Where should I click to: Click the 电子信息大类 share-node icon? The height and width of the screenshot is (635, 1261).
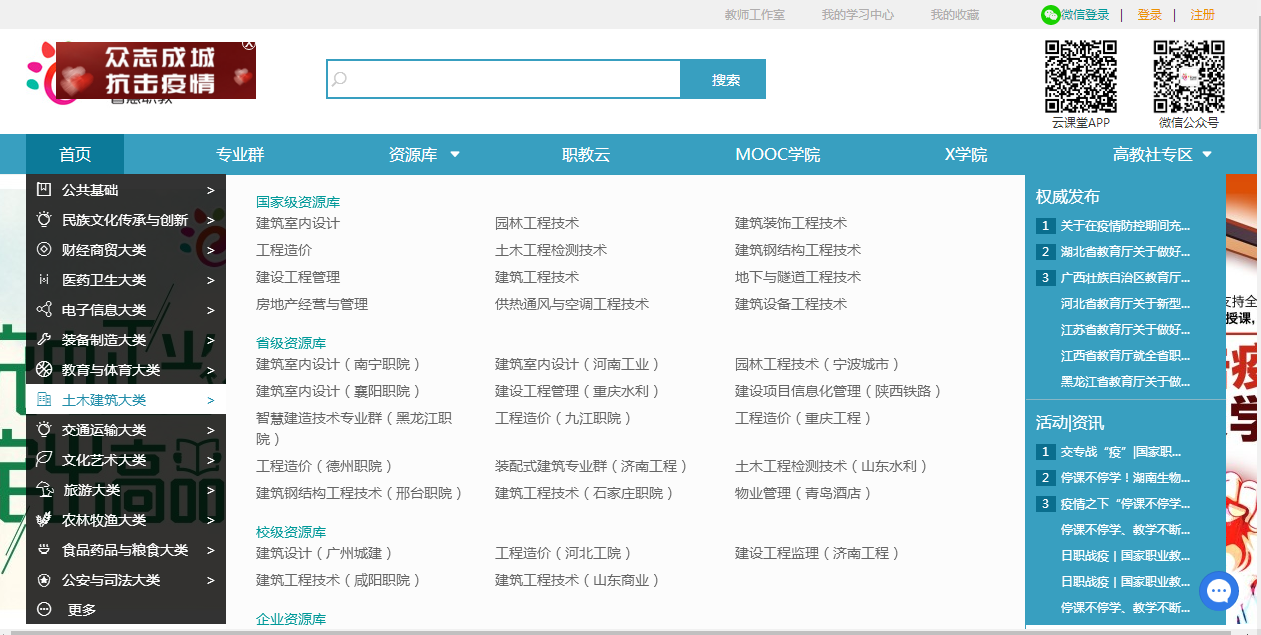(44, 310)
